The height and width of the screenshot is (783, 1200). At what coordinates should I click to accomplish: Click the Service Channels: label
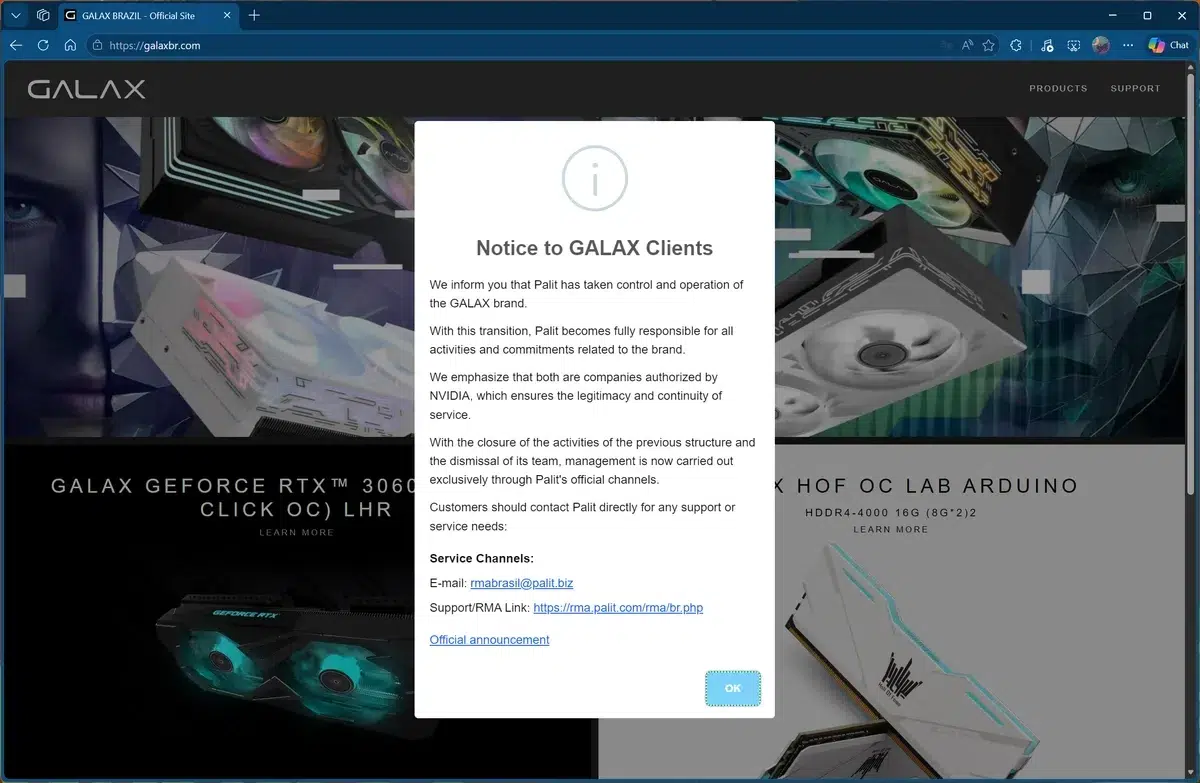click(x=482, y=559)
